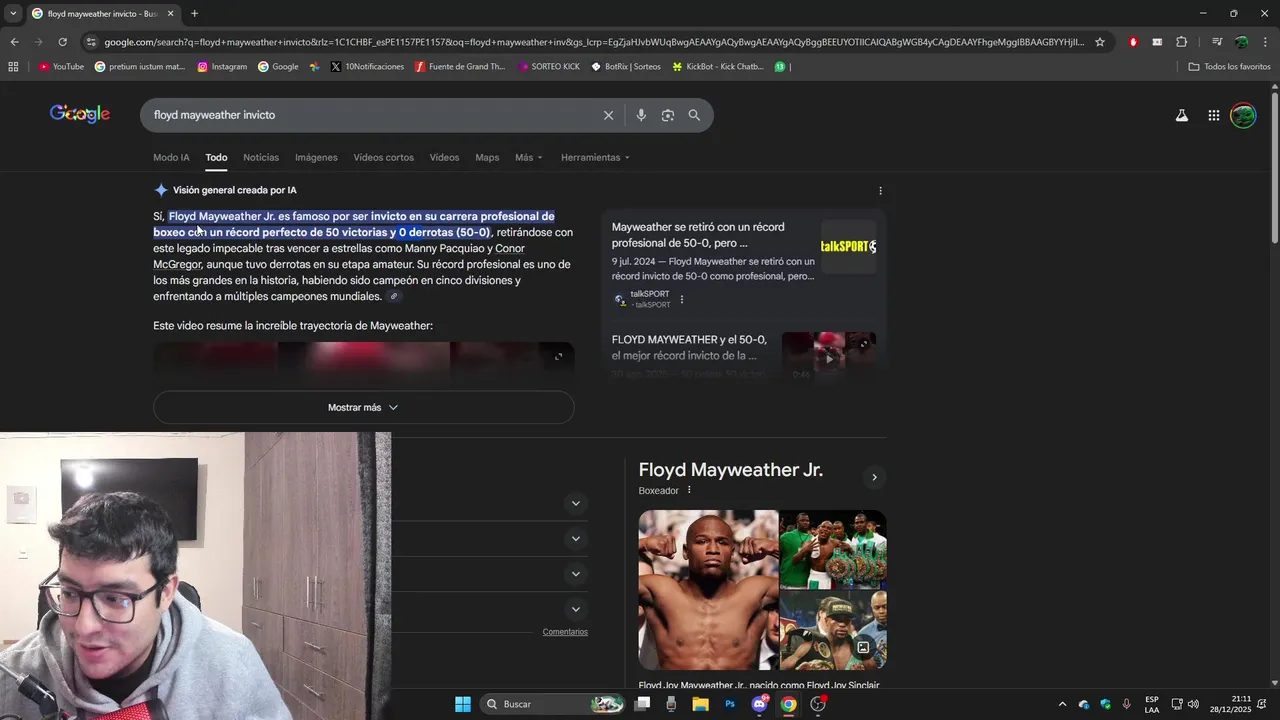Open options for the talkSPORT result
The image size is (1280, 720).
tap(682, 299)
